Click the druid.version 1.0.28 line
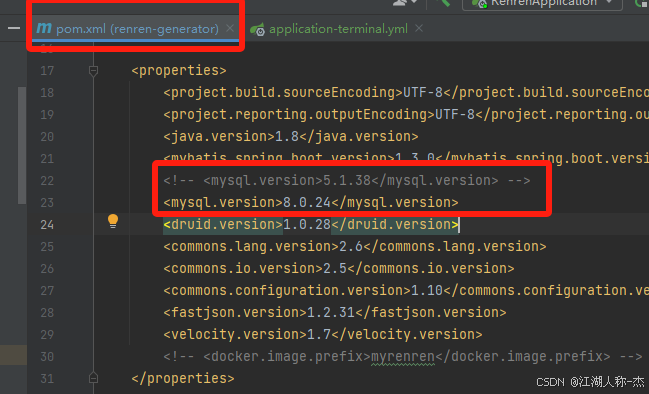This screenshot has width=649, height=394. pyautogui.click(x=311, y=224)
